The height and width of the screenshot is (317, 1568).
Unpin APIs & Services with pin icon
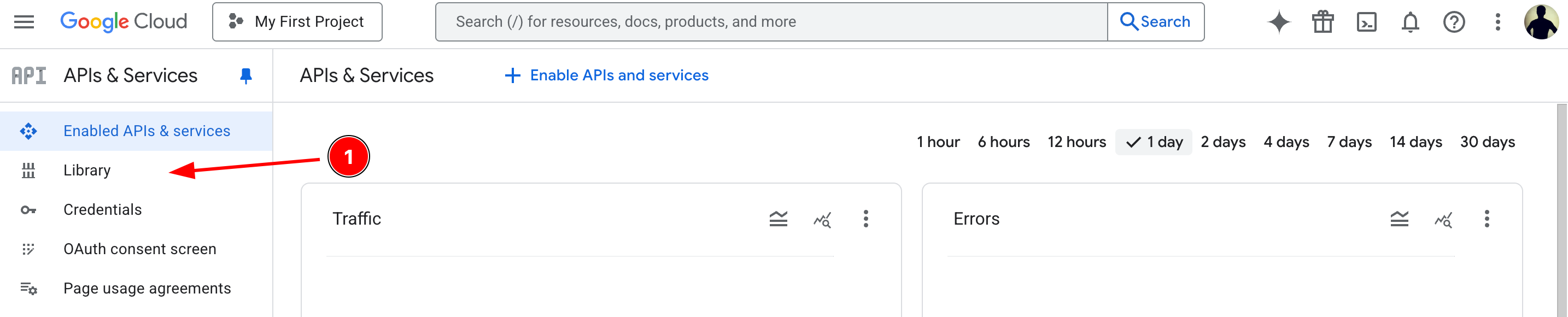pyautogui.click(x=246, y=75)
